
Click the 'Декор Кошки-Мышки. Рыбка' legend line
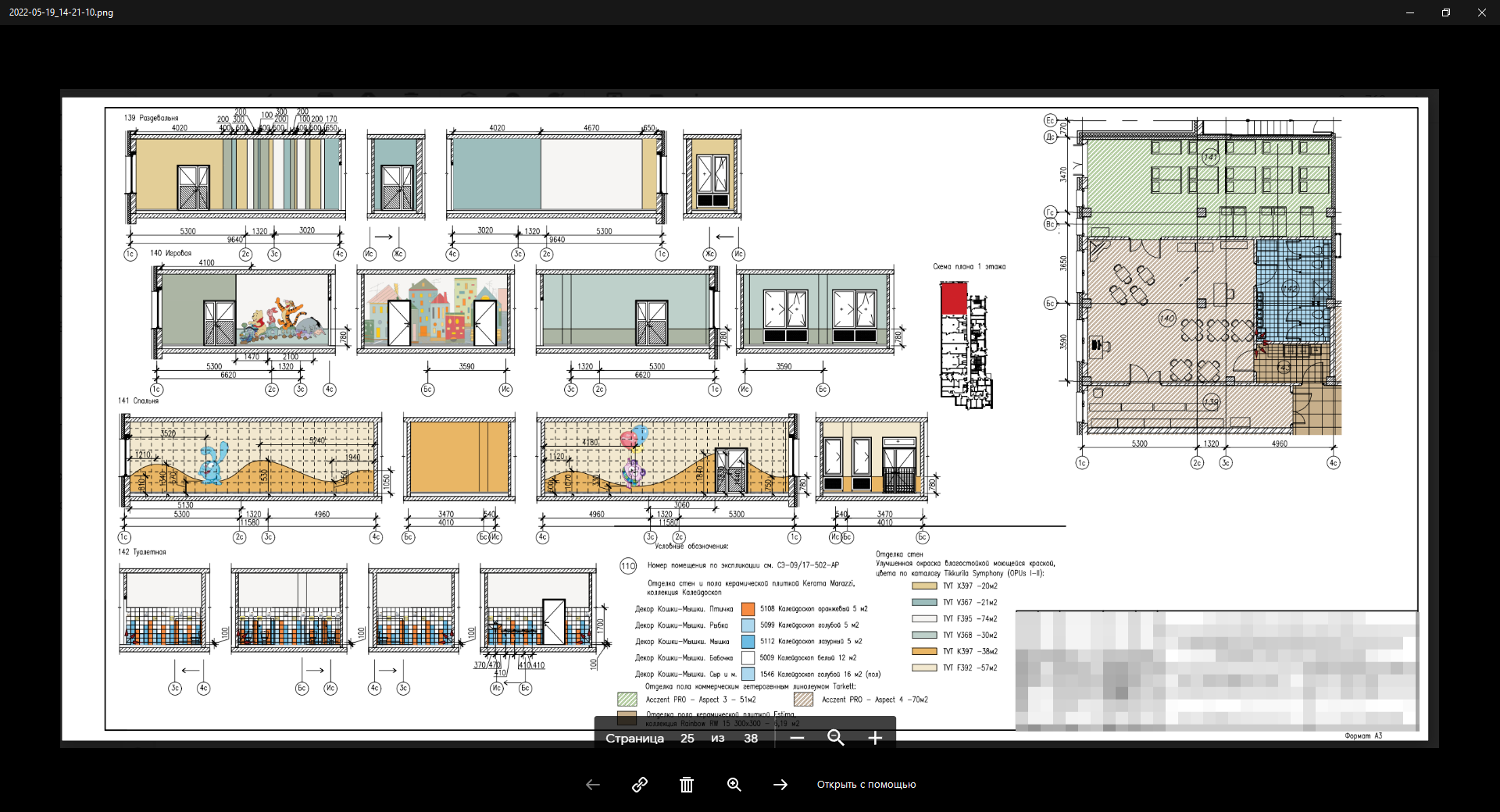click(681, 625)
